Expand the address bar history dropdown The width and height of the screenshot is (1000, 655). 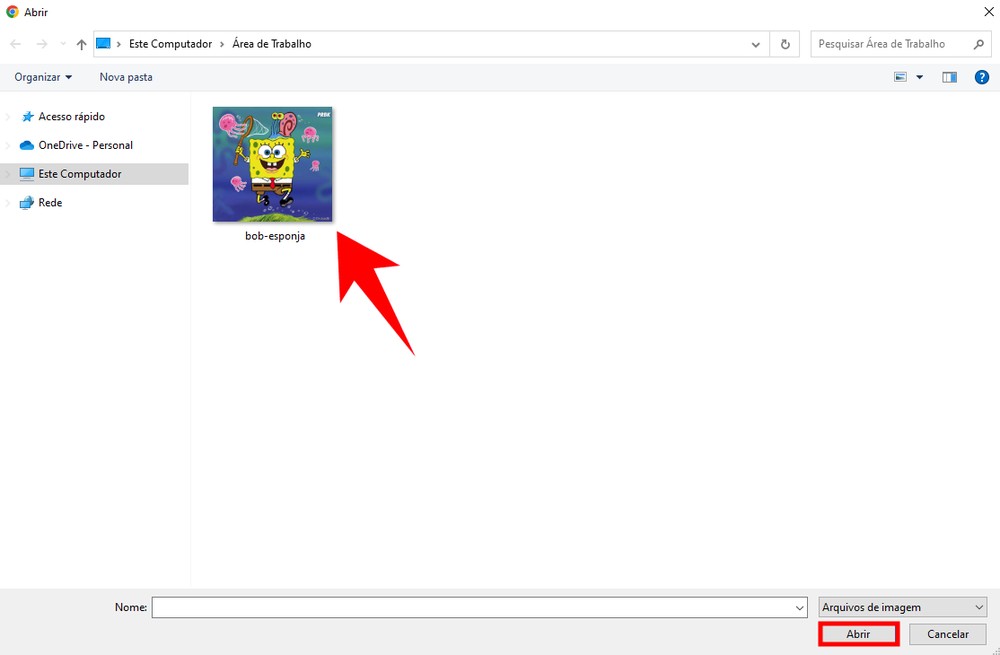756,44
